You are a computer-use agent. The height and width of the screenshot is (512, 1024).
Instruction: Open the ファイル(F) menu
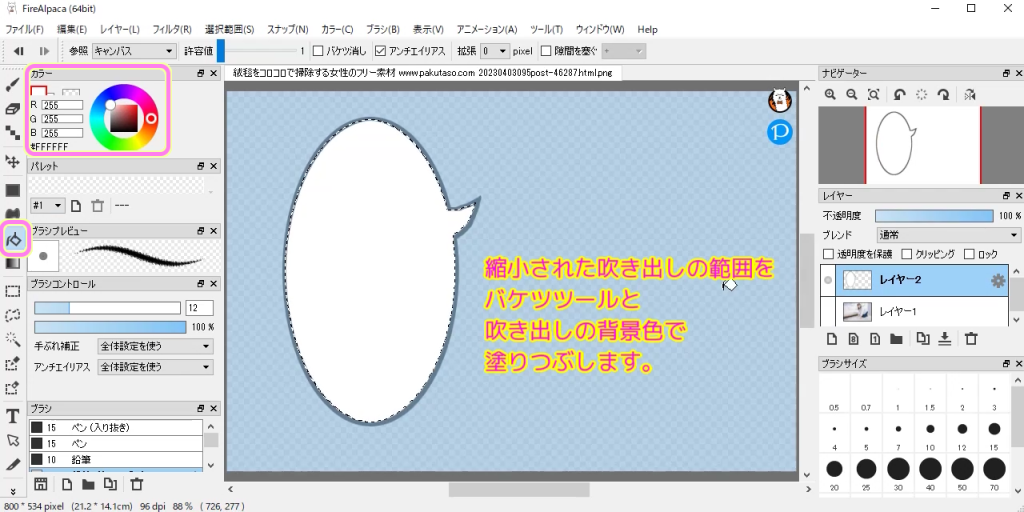(24, 29)
